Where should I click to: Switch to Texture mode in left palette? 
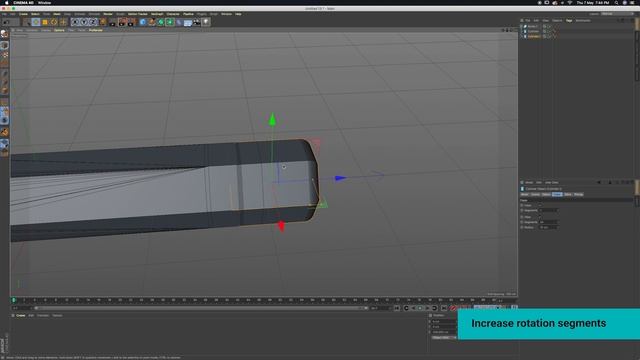[4, 55]
